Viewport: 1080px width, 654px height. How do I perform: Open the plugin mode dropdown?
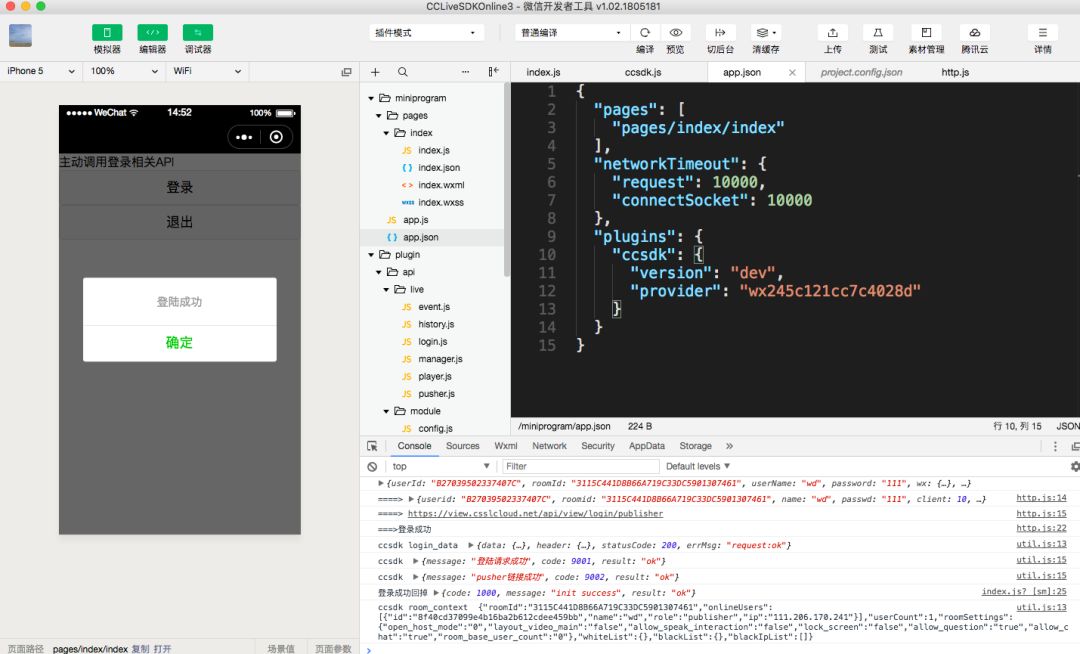pos(426,32)
